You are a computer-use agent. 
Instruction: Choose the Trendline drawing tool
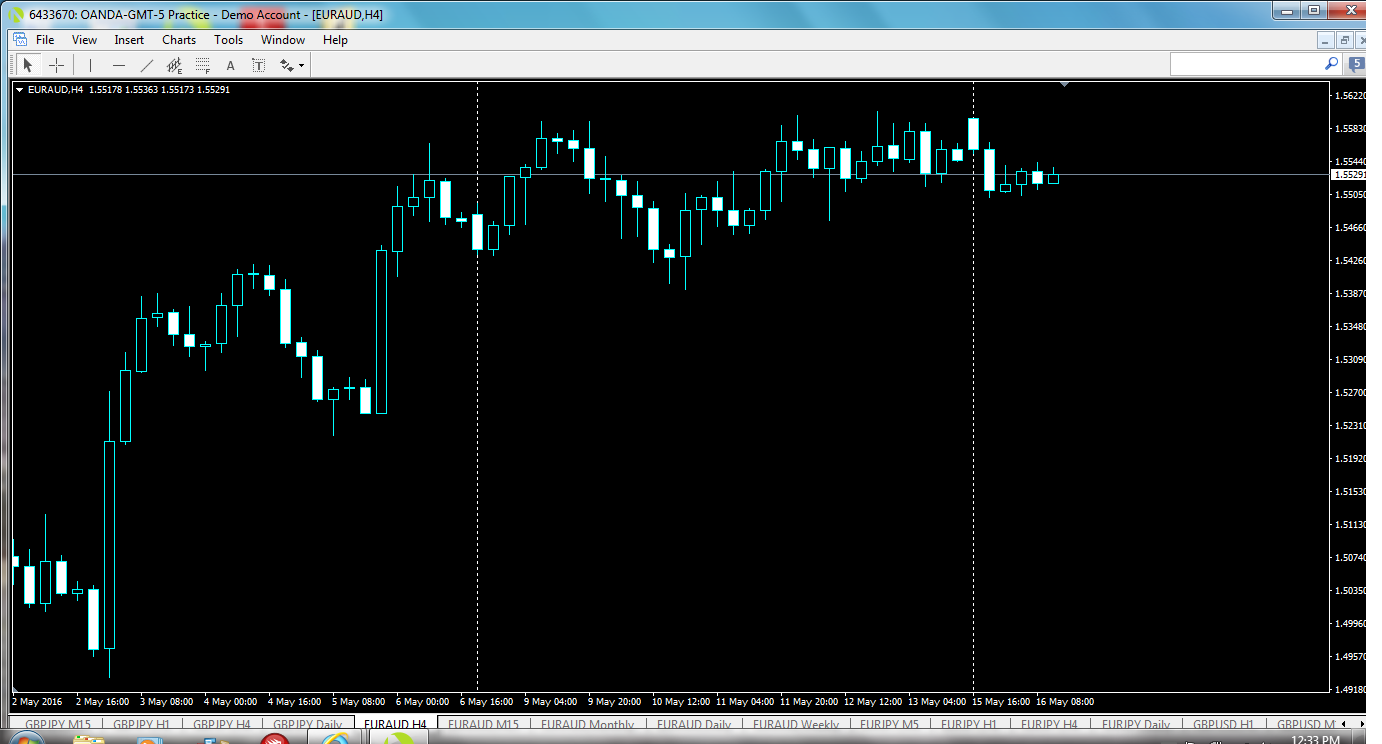tap(147, 66)
